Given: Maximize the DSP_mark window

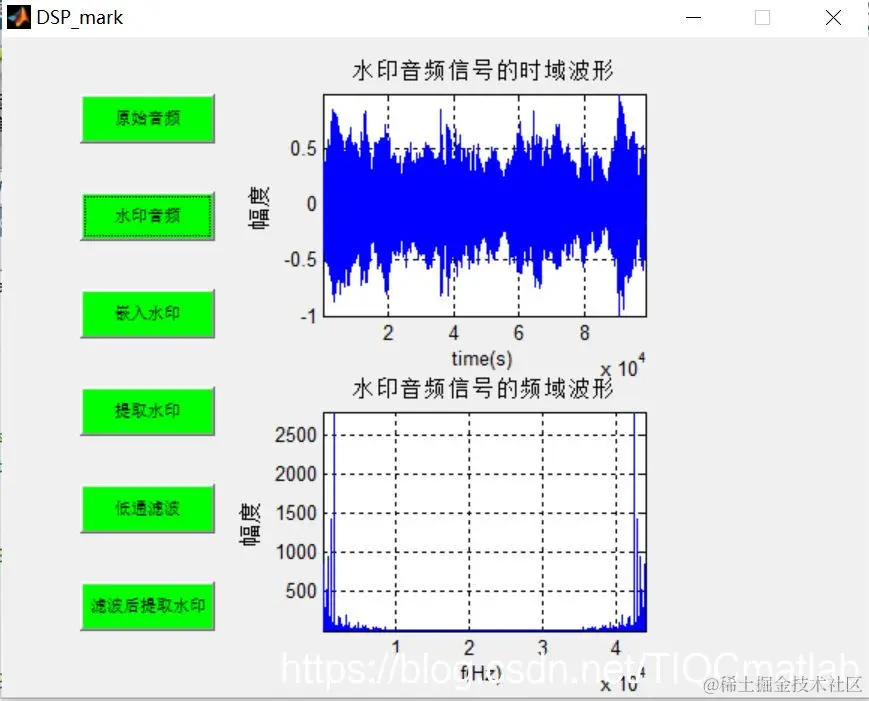Looking at the screenshot, I should point(763,18).
